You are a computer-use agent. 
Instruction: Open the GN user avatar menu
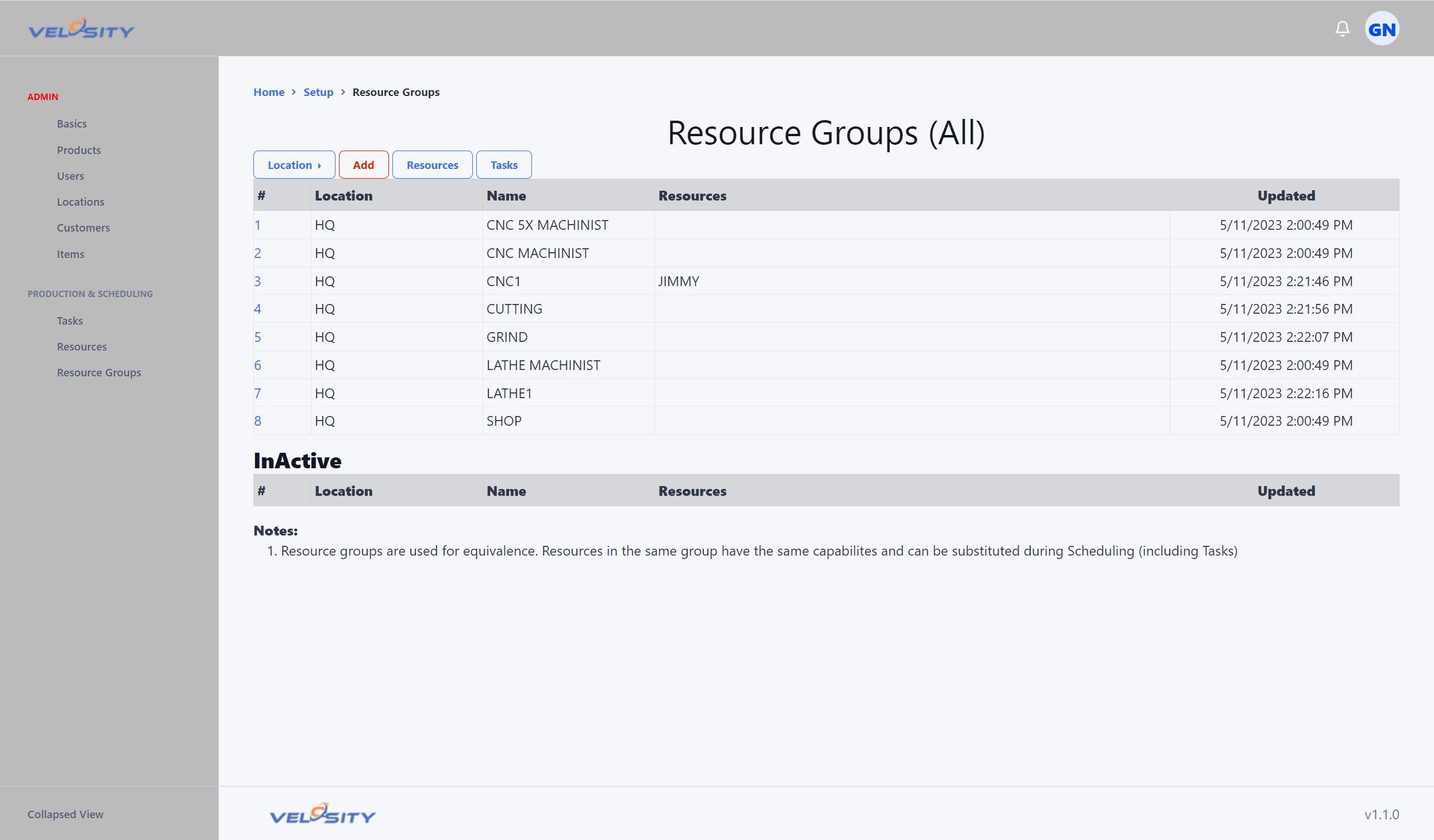point(1382,29)
